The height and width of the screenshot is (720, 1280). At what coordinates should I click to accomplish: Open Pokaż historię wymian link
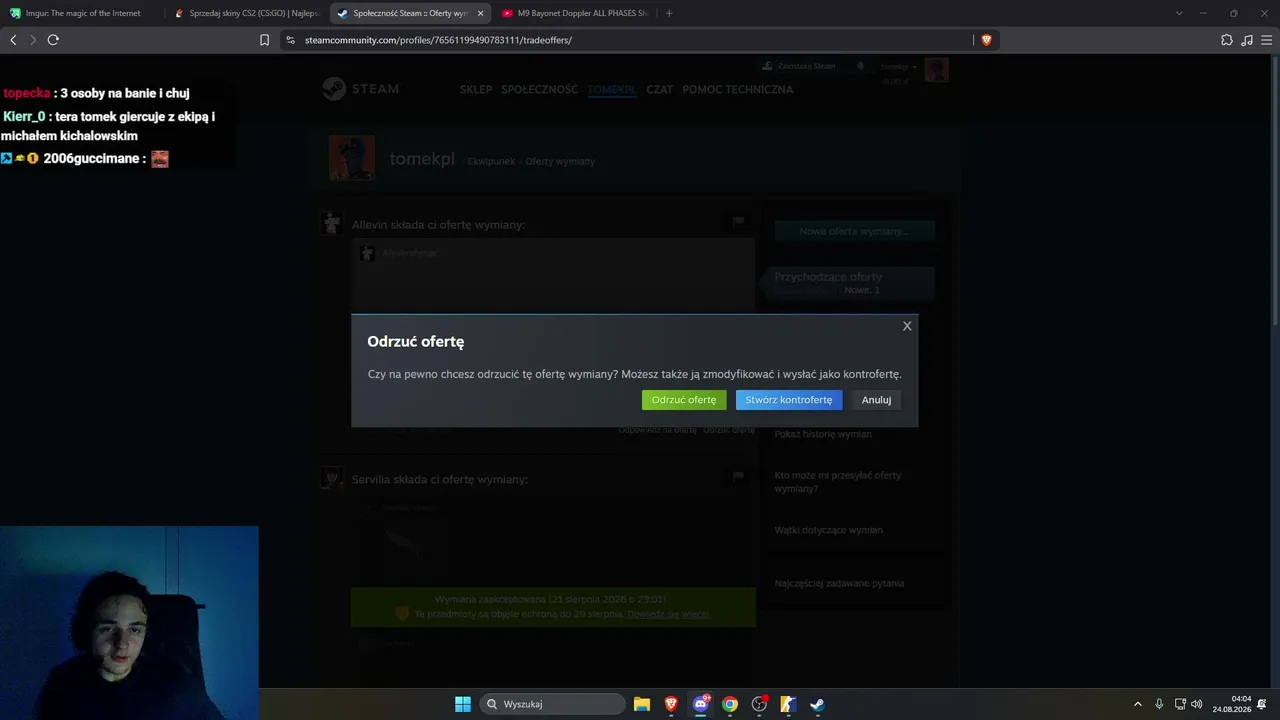823,434
